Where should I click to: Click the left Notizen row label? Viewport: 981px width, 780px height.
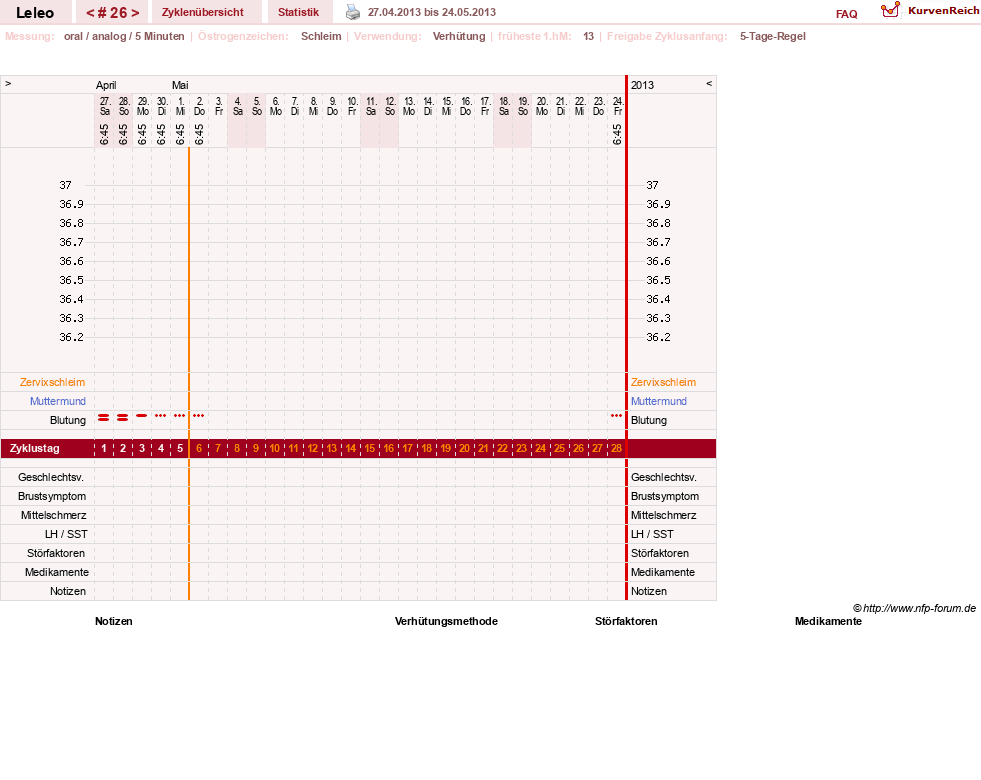pyautogui.click(x=68, y=591)
